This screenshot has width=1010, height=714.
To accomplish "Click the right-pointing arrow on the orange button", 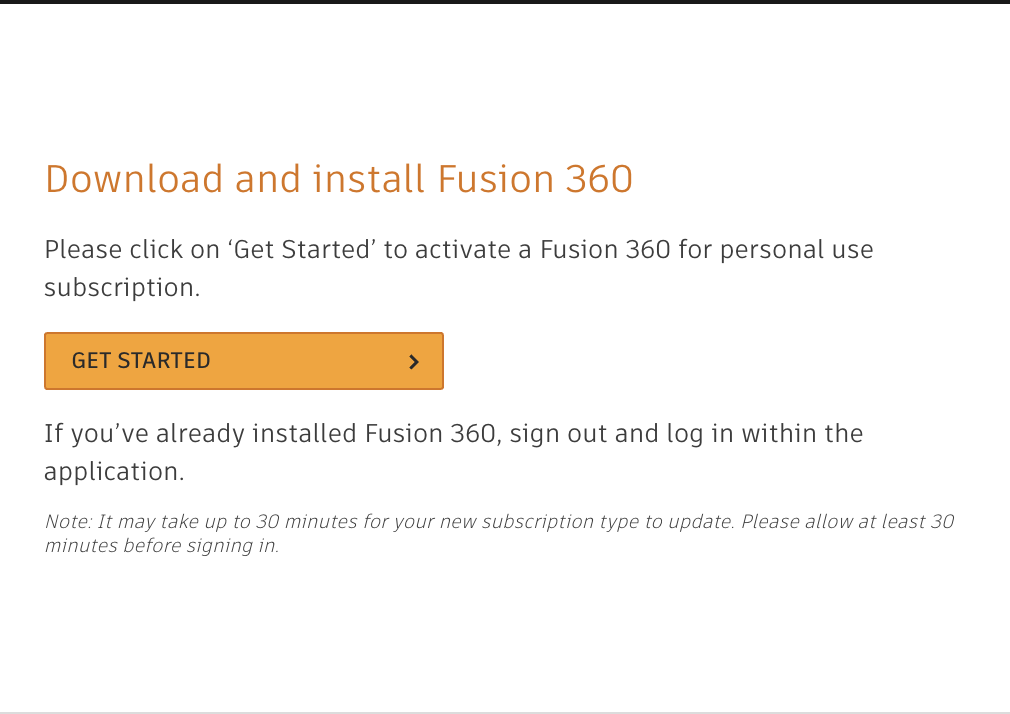I will click(x=414, y=361).
